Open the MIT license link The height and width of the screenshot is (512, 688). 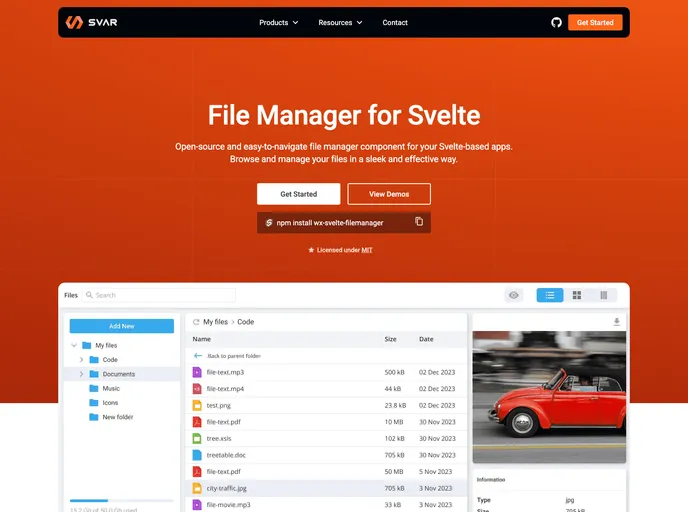point(367,250)
